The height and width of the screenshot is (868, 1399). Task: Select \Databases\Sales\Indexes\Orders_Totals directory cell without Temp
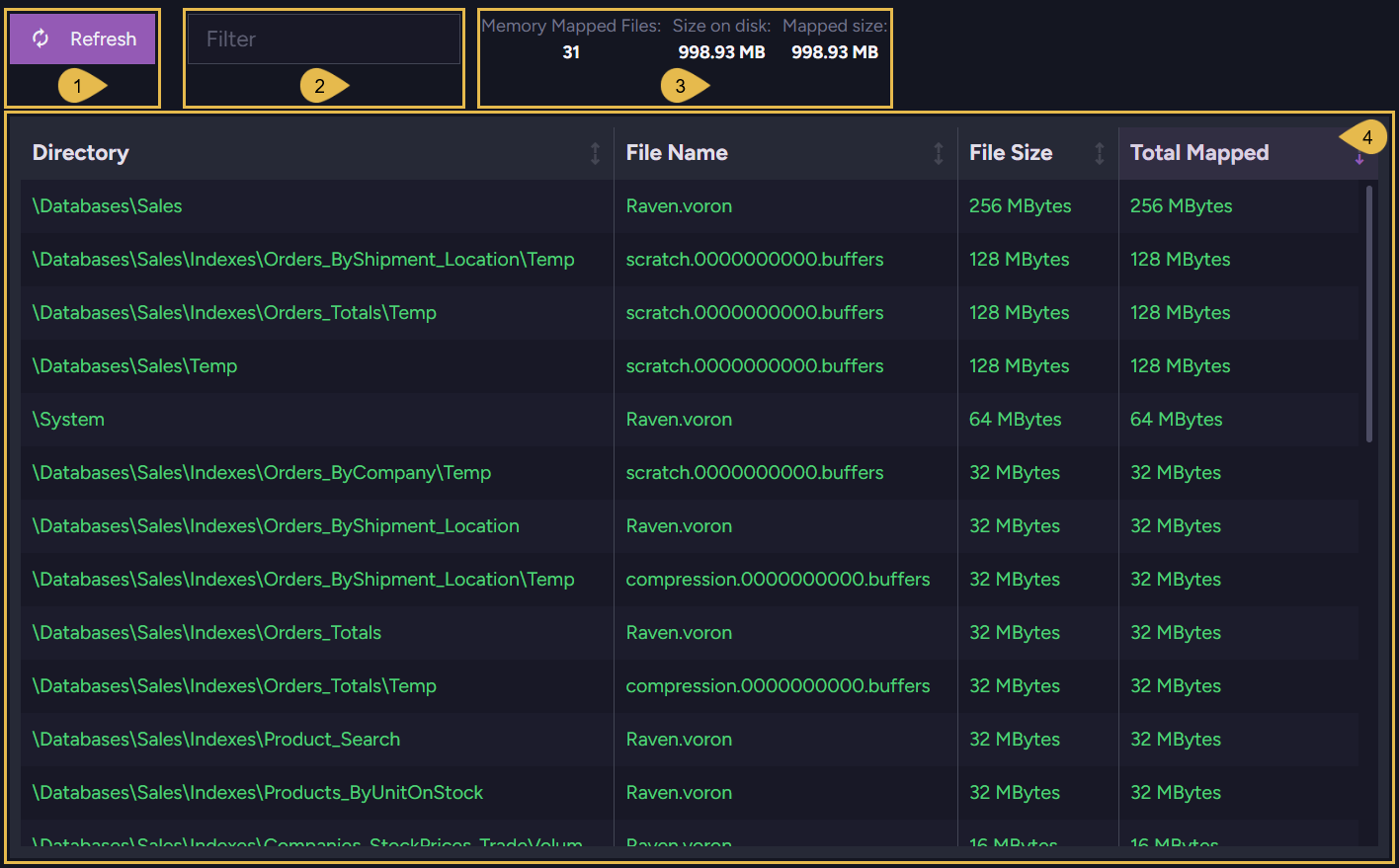[317, 633]
